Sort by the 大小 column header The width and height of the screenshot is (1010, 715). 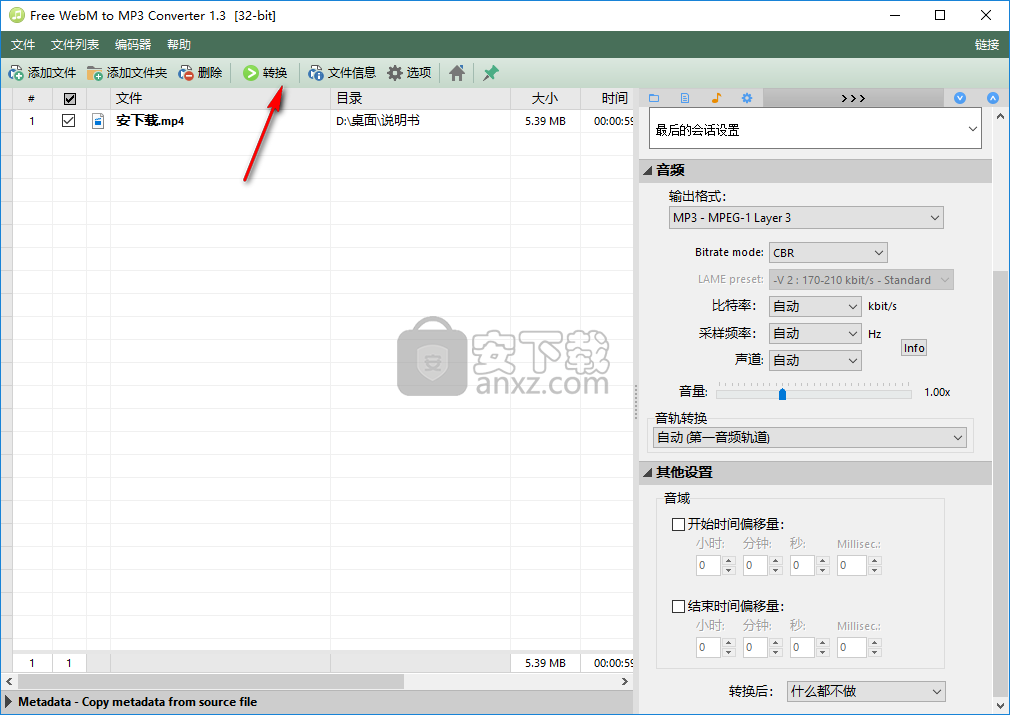pyautogui.click(x=545, y=99)
